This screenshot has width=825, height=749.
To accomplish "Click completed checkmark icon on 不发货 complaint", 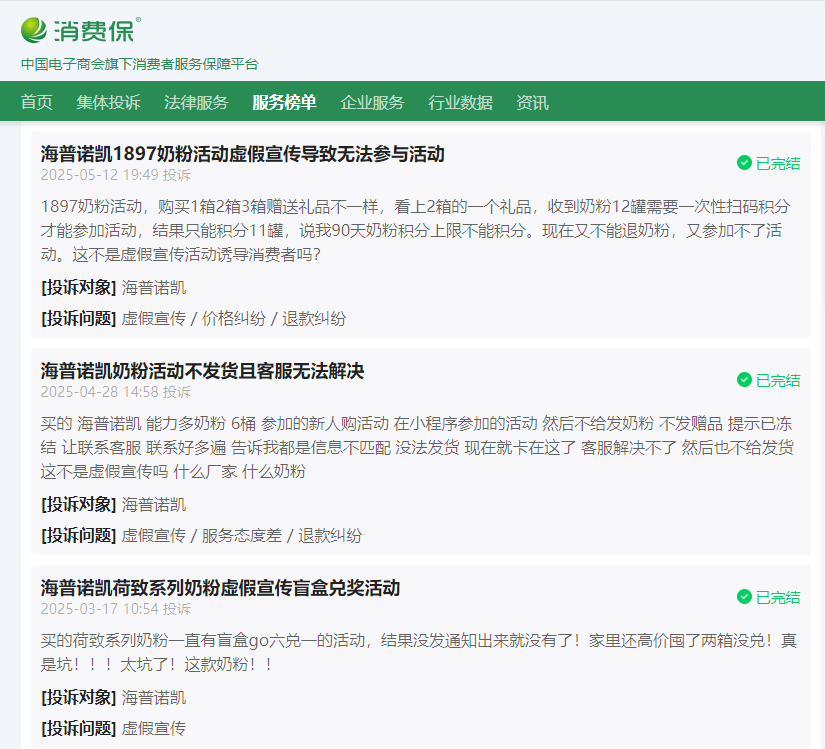I will (744, 380).
